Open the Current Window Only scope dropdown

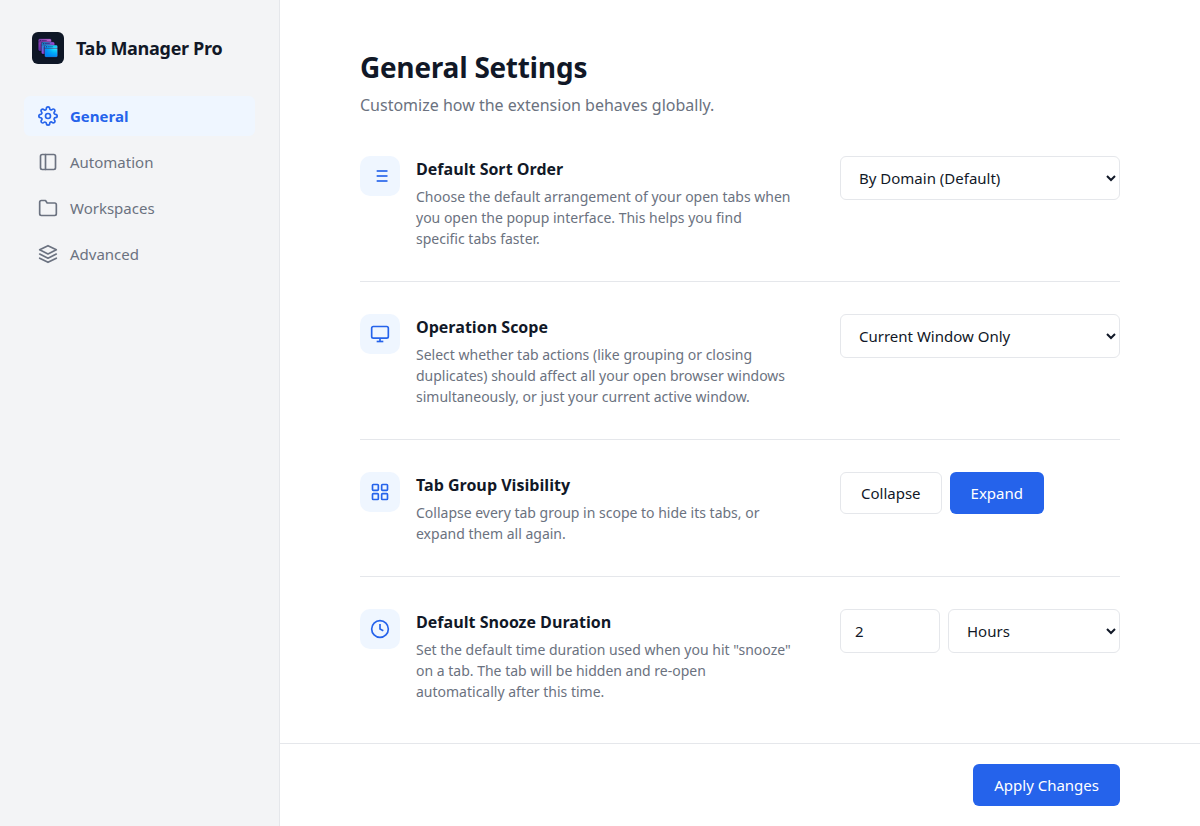980,336
